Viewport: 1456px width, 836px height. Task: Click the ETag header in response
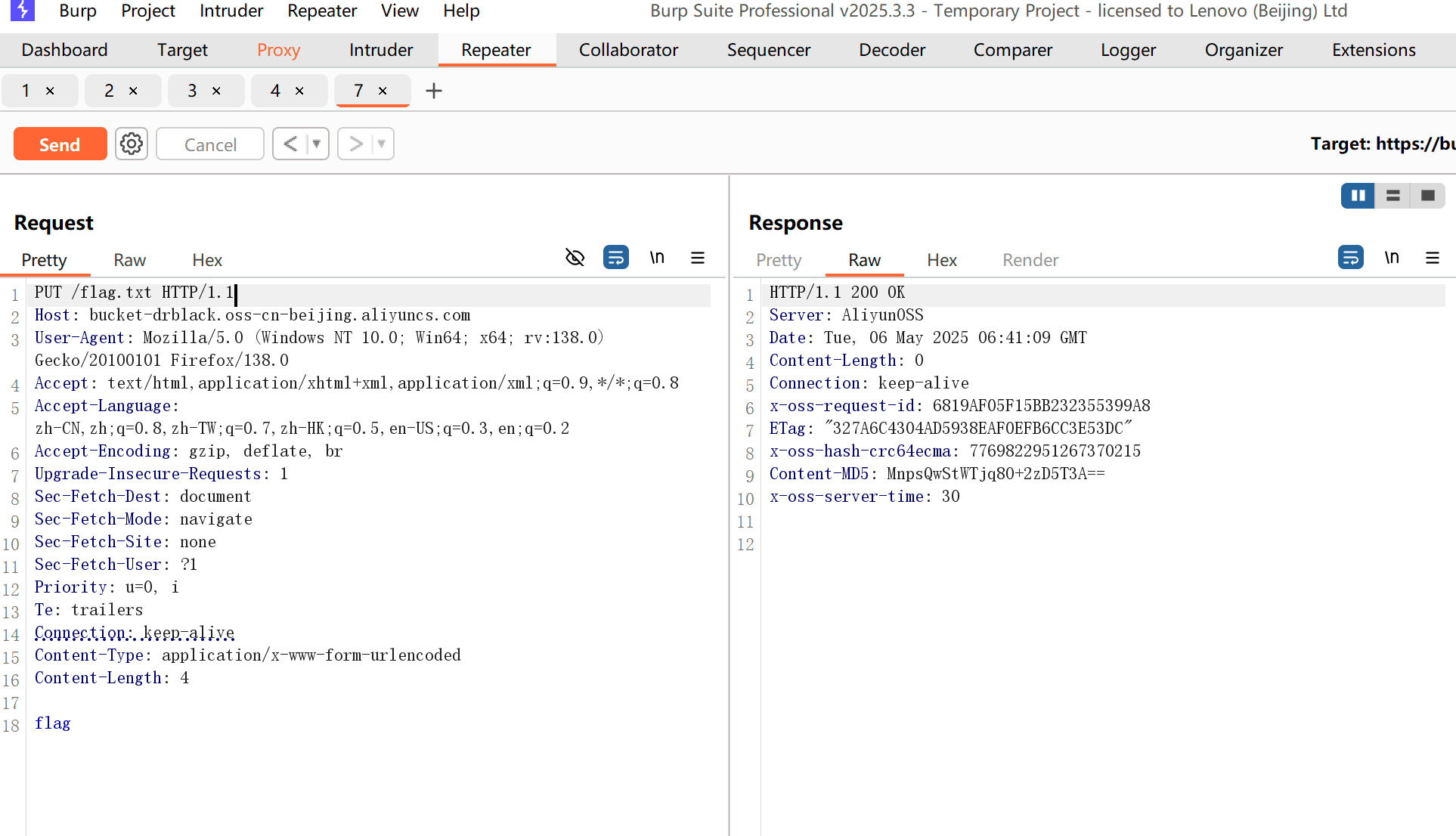pyautogui.click(x=950, y=429)
